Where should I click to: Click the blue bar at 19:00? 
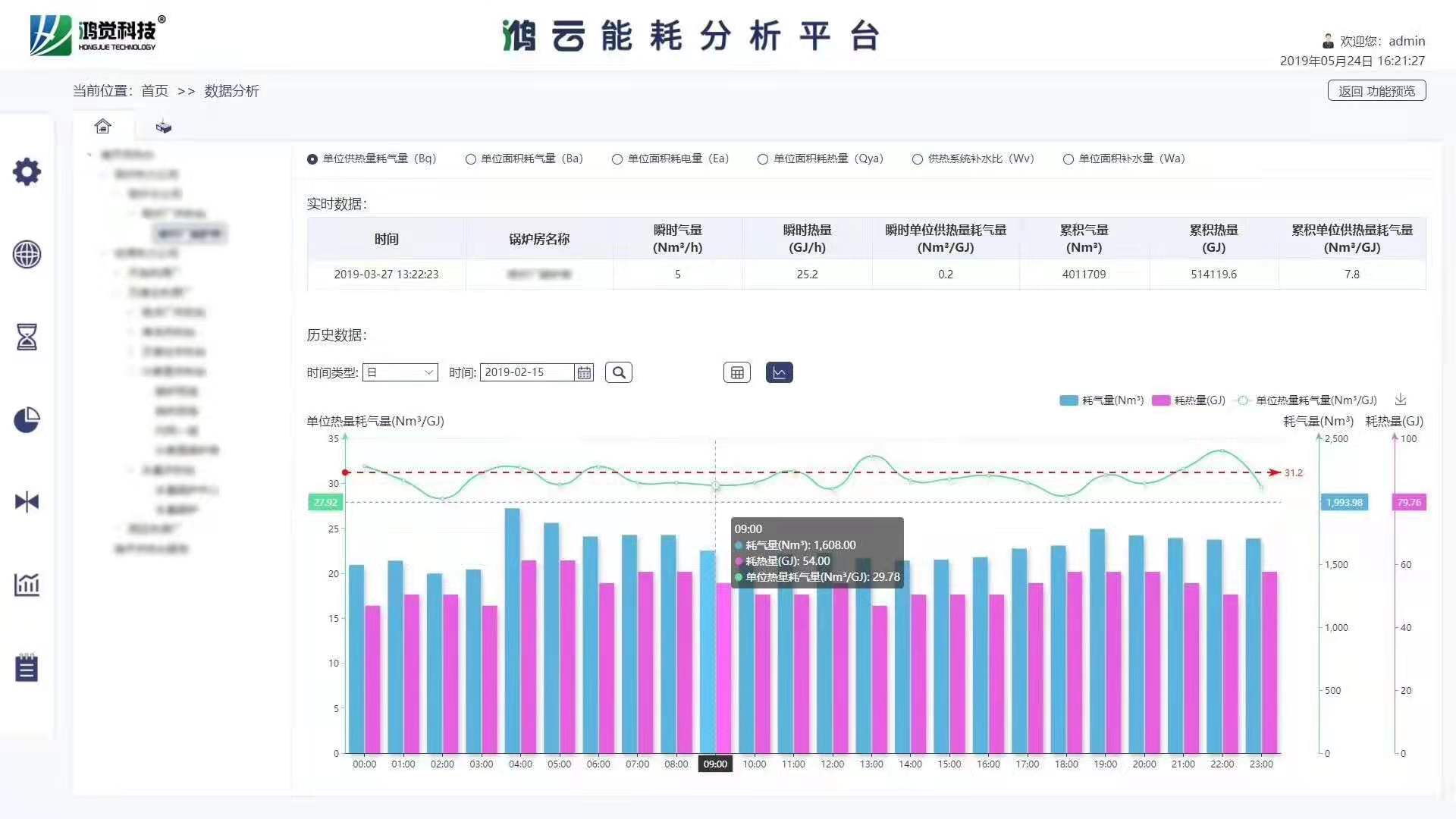[x=1097, y=642]
